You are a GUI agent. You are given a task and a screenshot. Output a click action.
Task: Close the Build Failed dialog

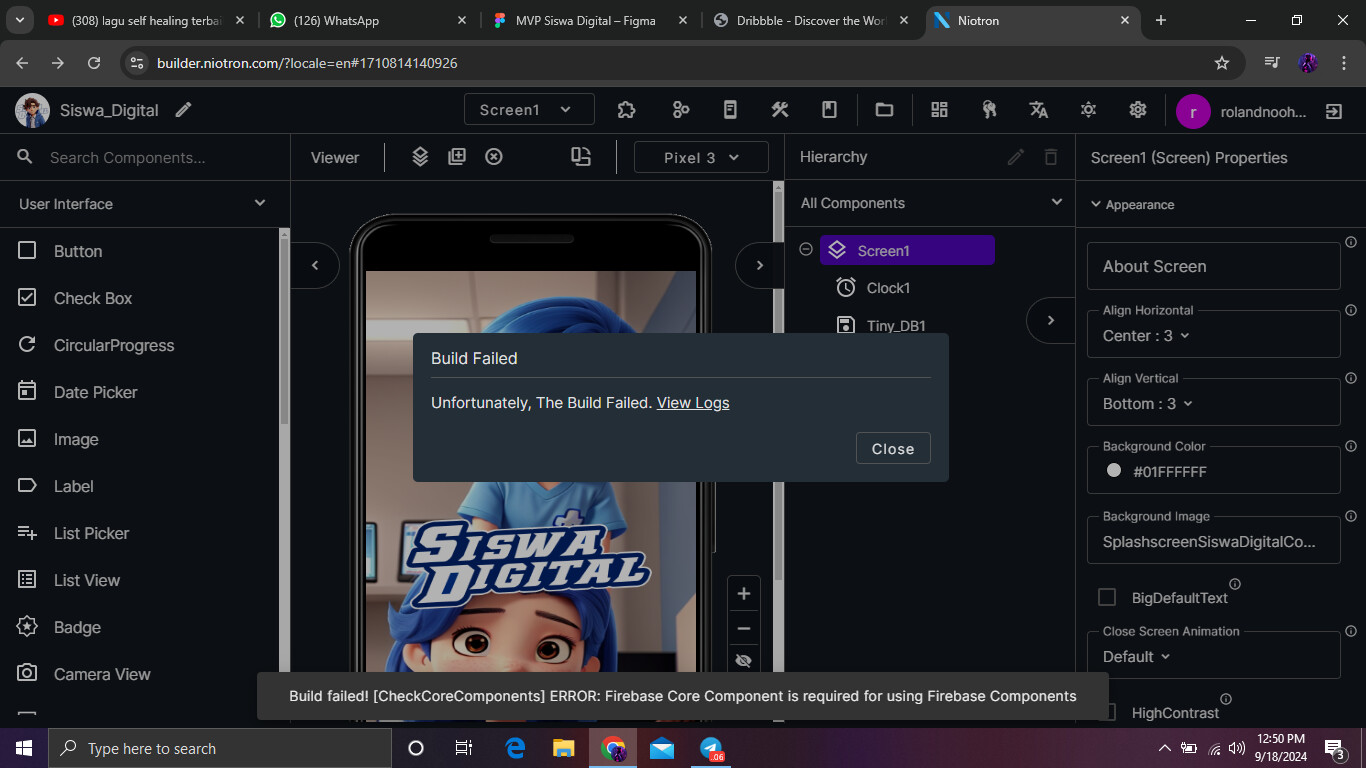point(893,449)
